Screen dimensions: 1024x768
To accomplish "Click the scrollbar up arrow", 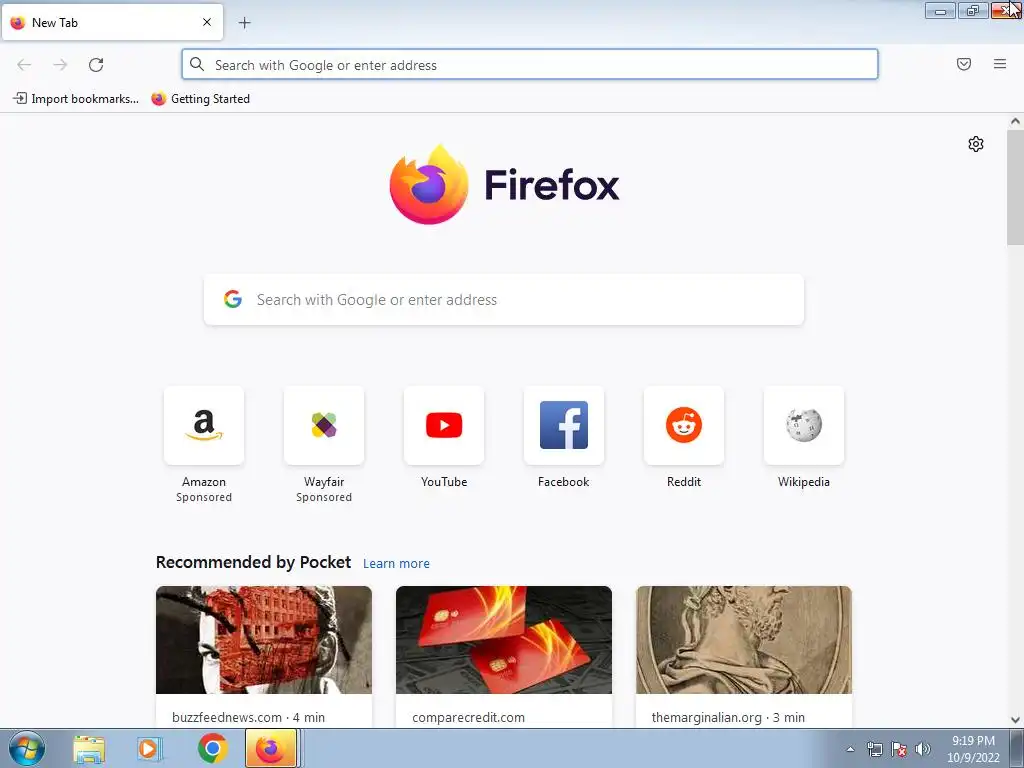I will [x=1015, y=121].
